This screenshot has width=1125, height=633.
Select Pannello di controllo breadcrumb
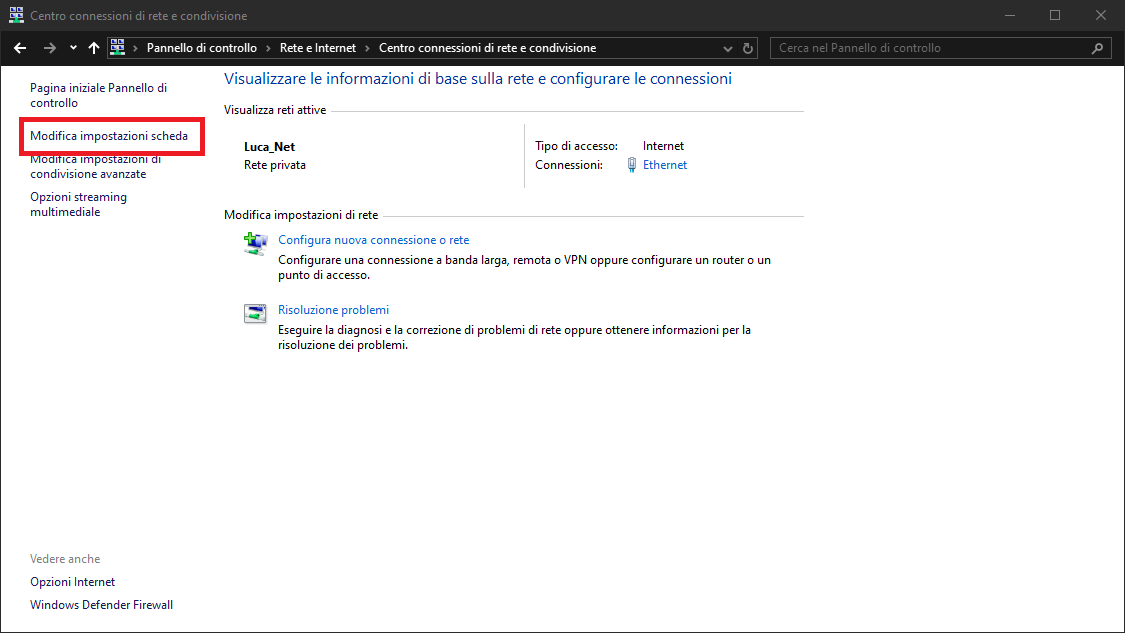coord(201,48)
